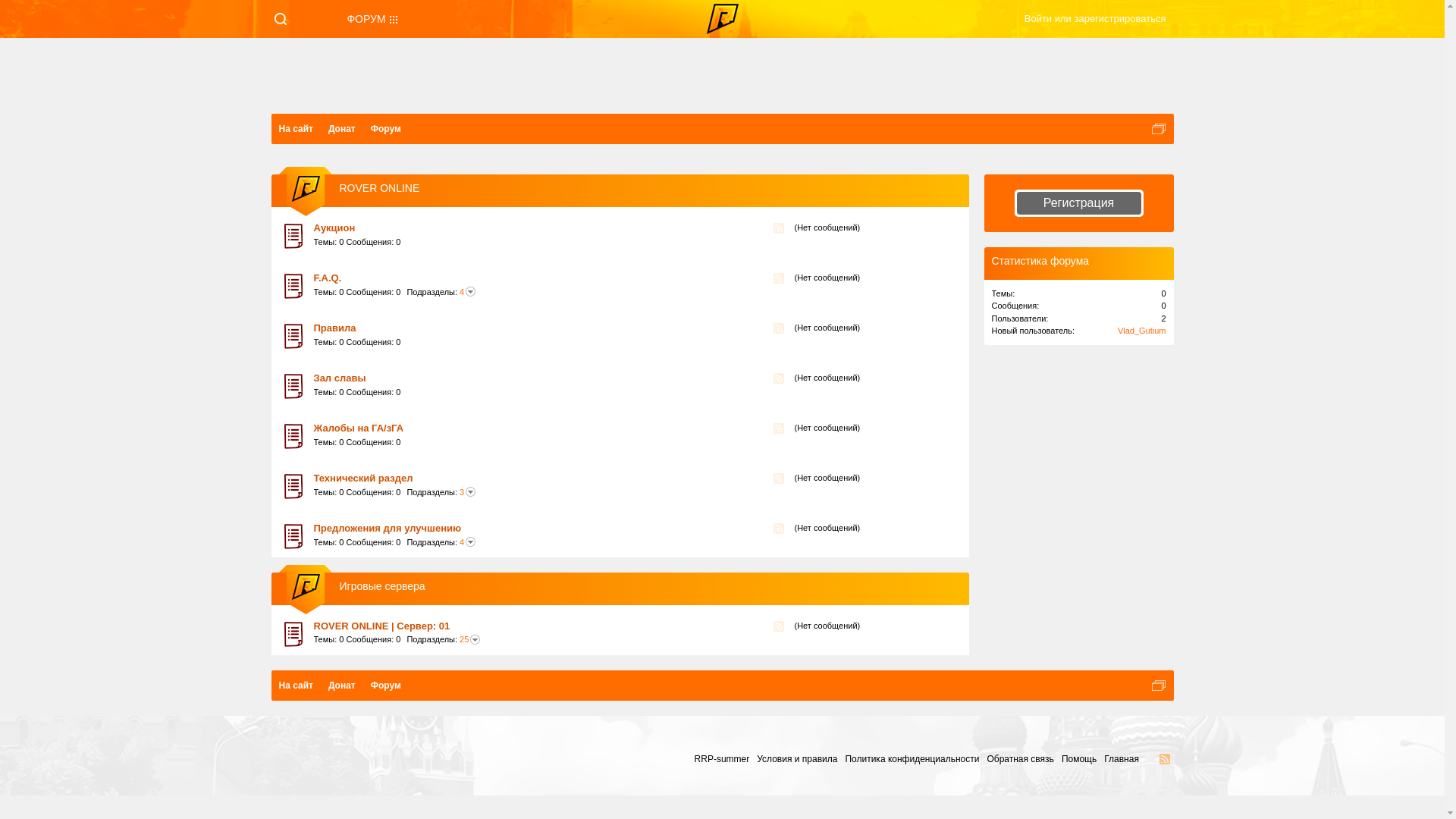Click RRP-summer footer link
1456x819 pixels.
(721, 759)
